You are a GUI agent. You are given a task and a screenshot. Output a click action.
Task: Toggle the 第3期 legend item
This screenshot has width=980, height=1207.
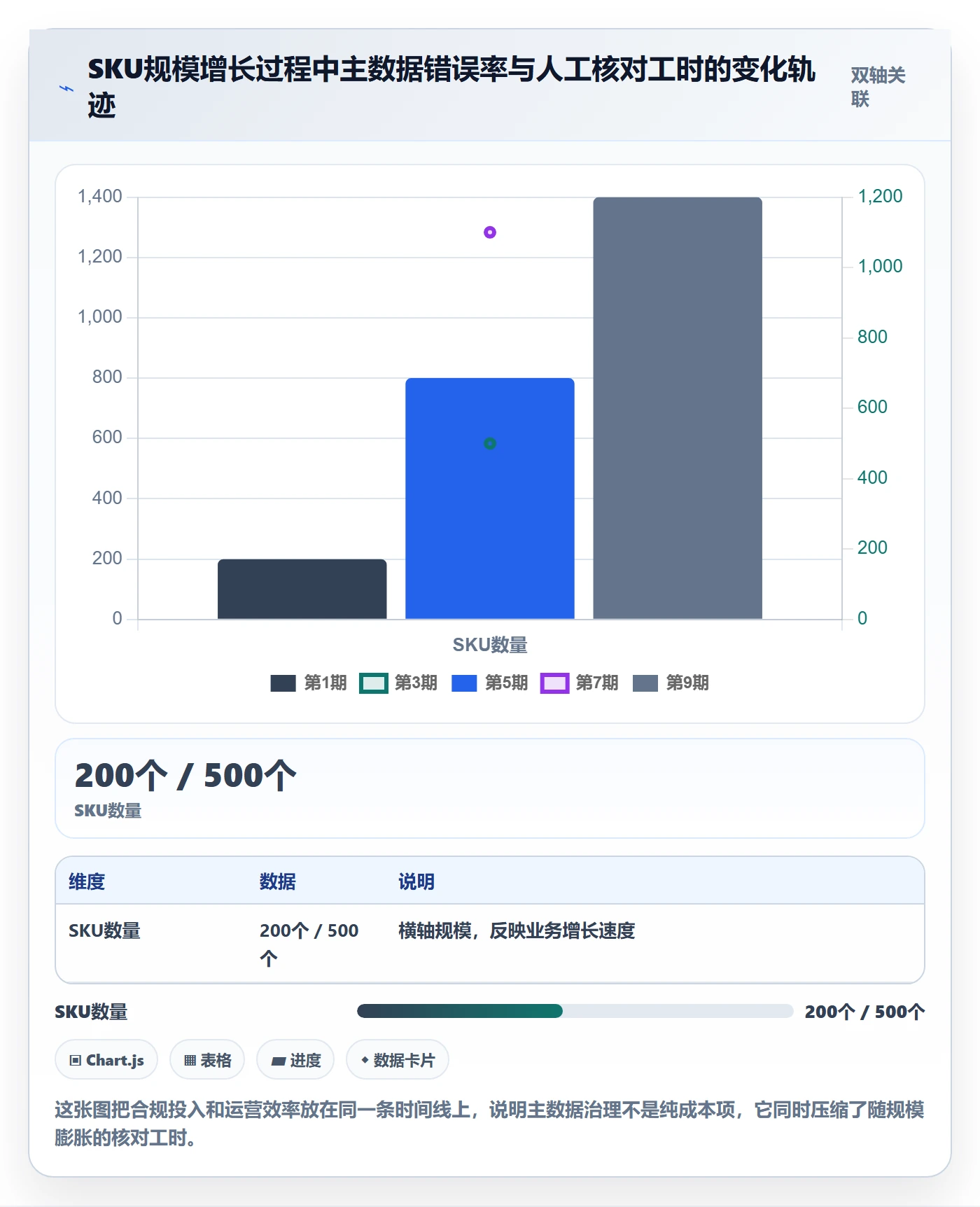point(398,683)
